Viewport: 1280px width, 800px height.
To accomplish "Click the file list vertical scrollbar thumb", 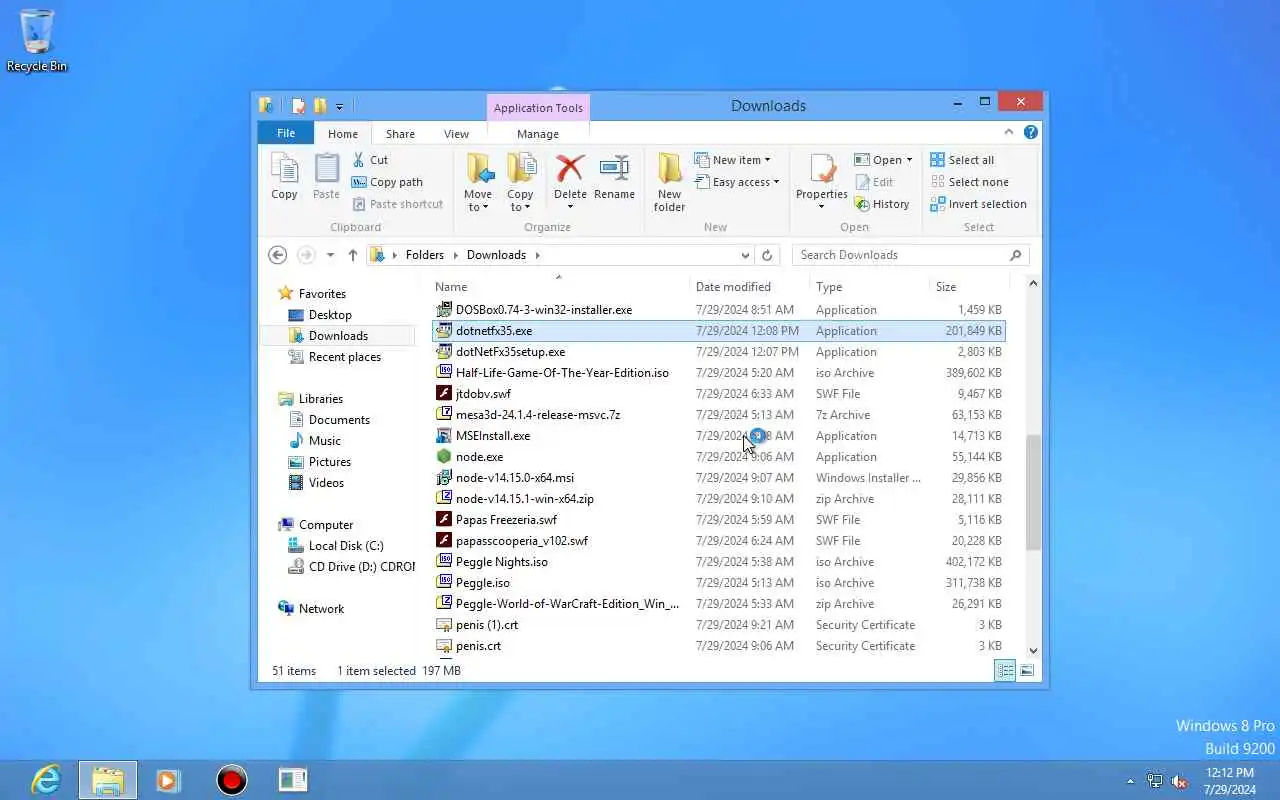I will click(x=1033, y=493).
